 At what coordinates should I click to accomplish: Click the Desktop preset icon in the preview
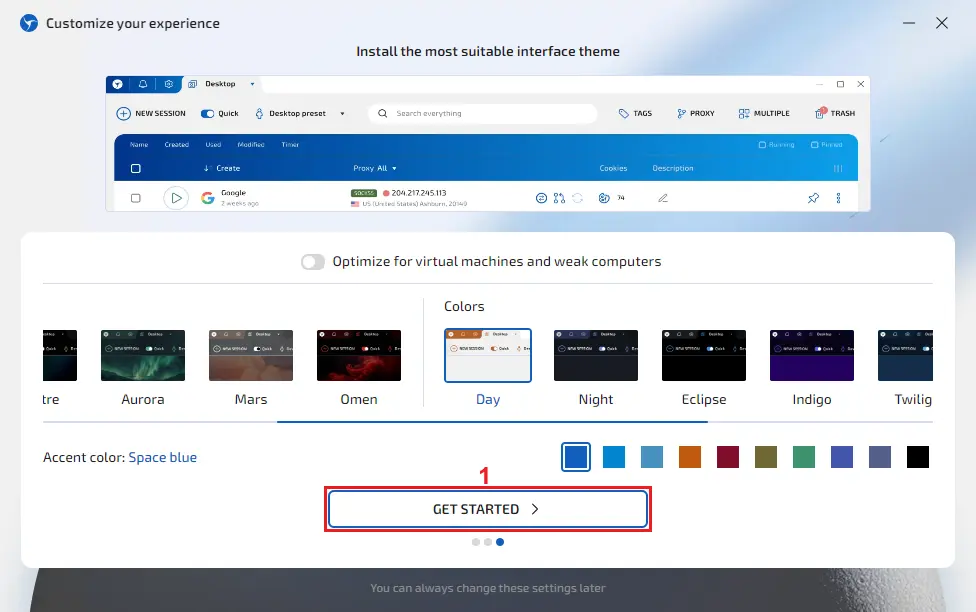tap(260, 113)
